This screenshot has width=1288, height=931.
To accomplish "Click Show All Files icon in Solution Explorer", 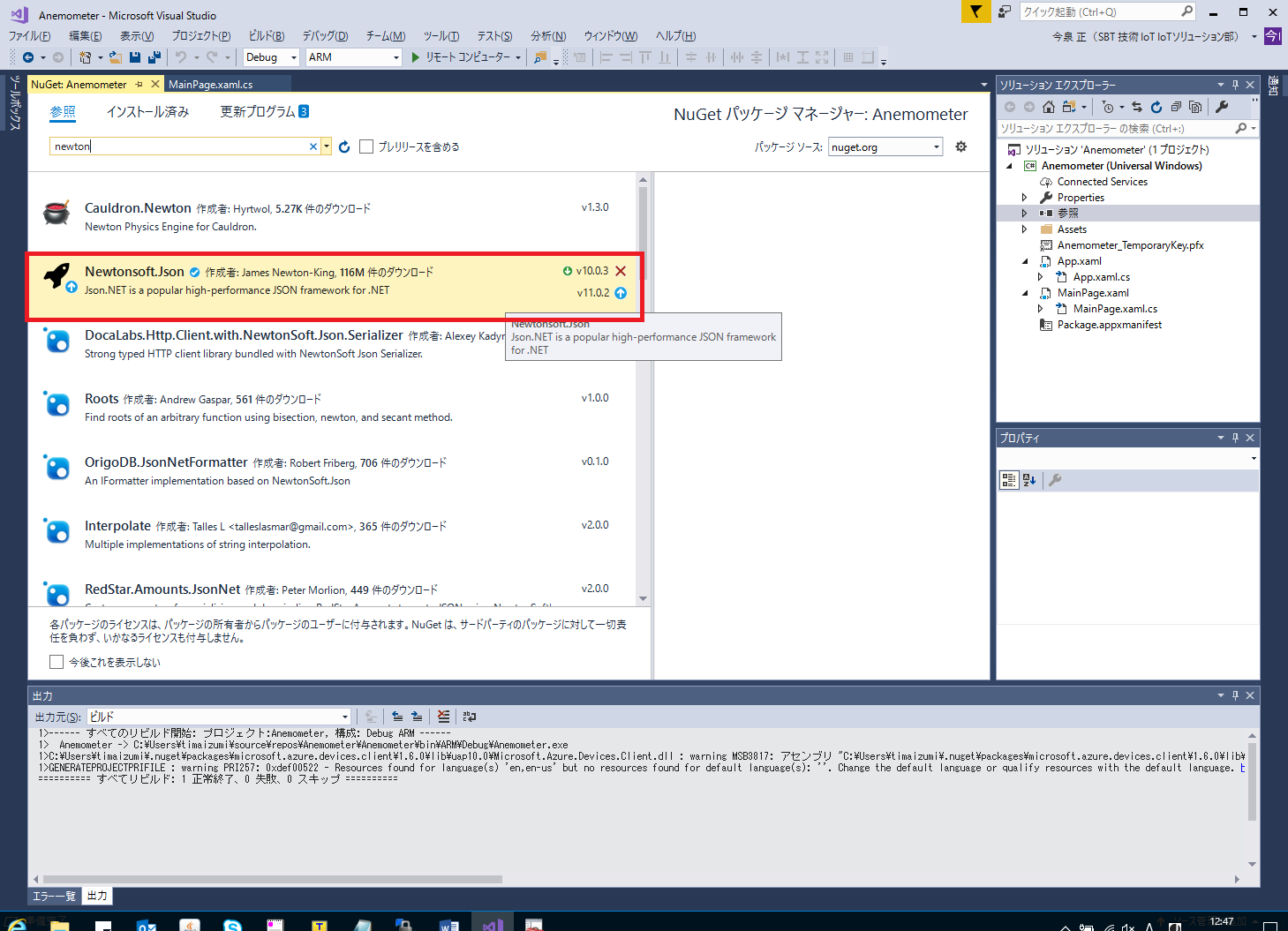I will click(1195, 107).
